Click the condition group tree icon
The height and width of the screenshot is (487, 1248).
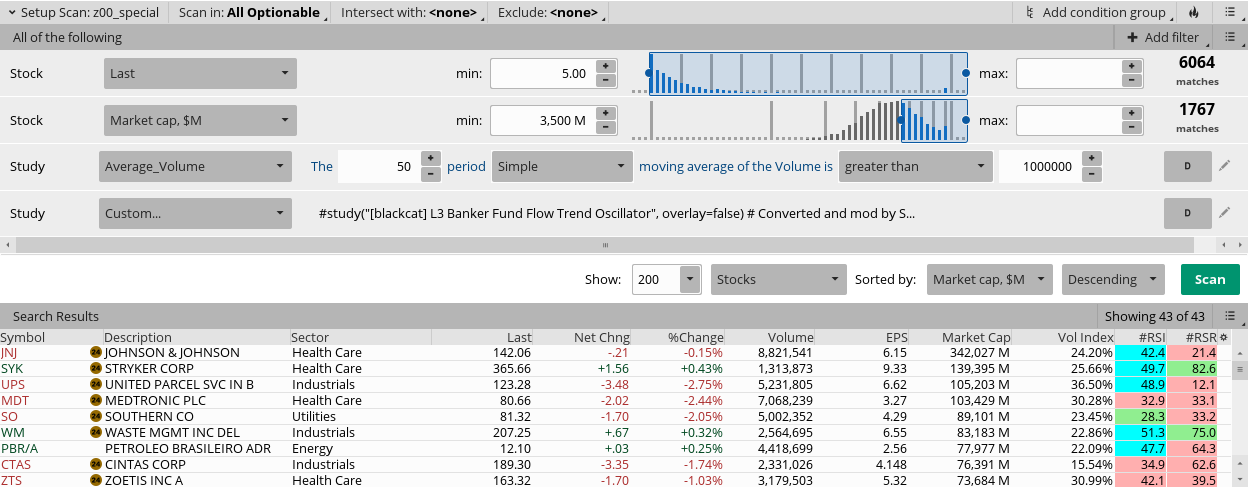tap(1031, 12)
